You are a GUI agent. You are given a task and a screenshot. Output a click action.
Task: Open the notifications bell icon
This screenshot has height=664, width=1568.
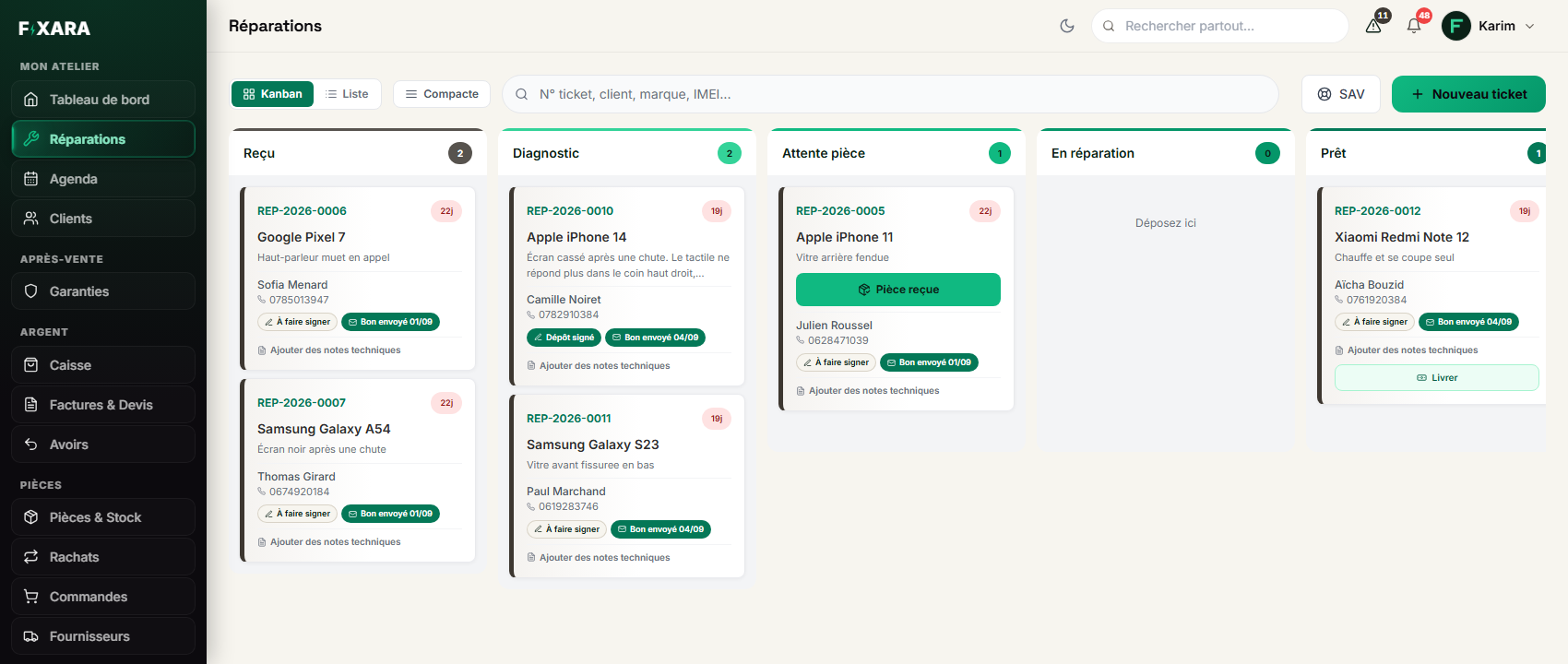point(1414,26)
